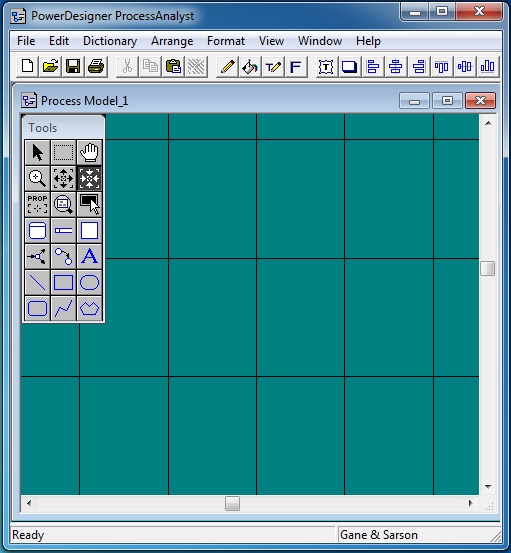
Task: Click the vertical scrollbar thumb
Action: 488,268
